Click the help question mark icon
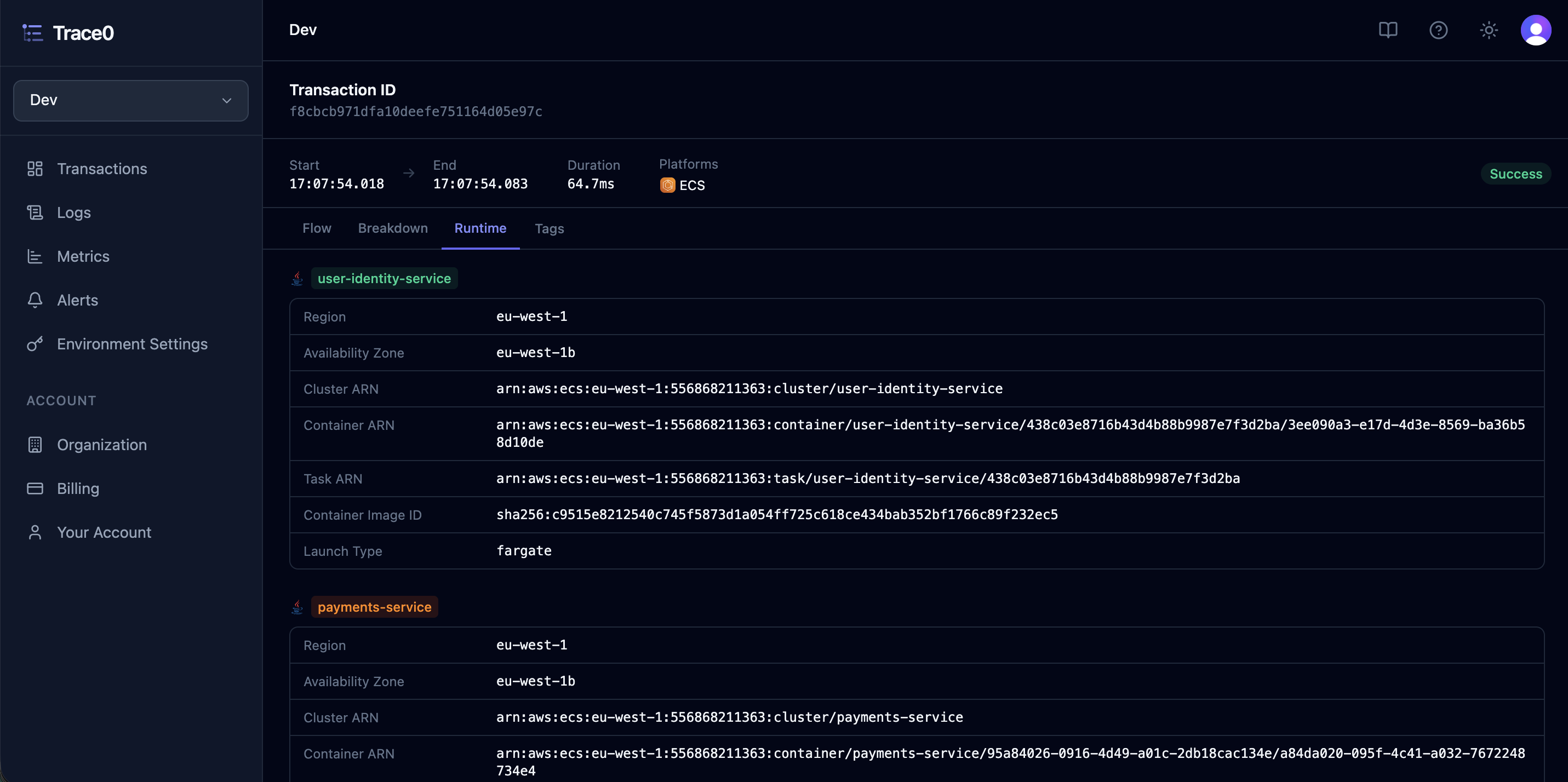 tap(1438, 30)
